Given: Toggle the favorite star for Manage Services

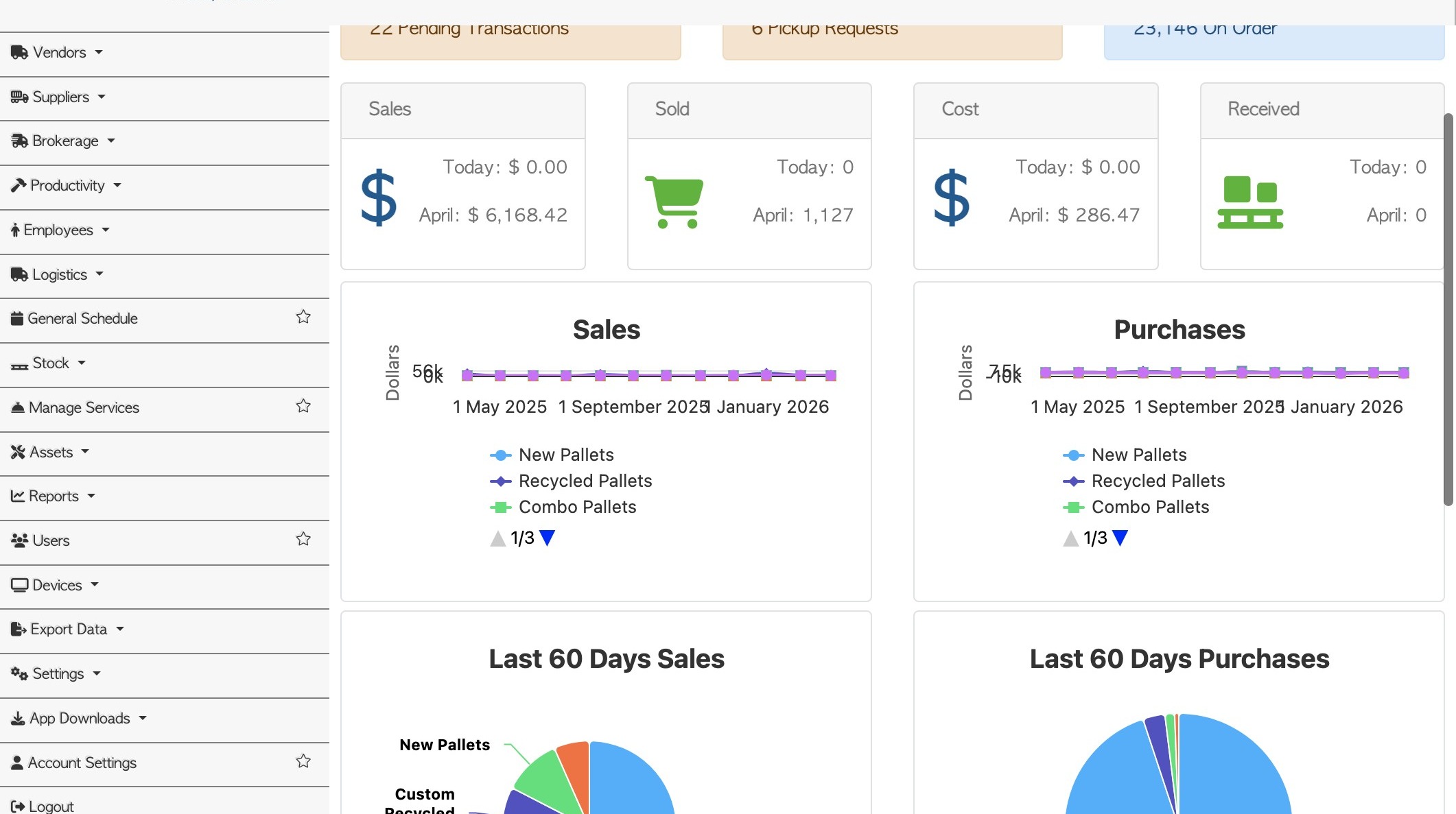Looking at the screenshot, I should click(303, 406).
